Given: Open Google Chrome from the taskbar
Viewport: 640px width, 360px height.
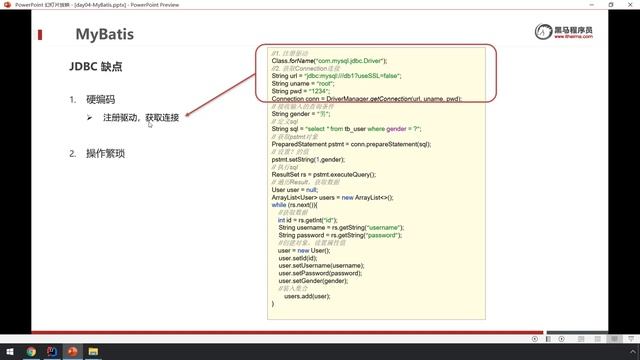Looking at the screenshot, I should click(31, 351).
